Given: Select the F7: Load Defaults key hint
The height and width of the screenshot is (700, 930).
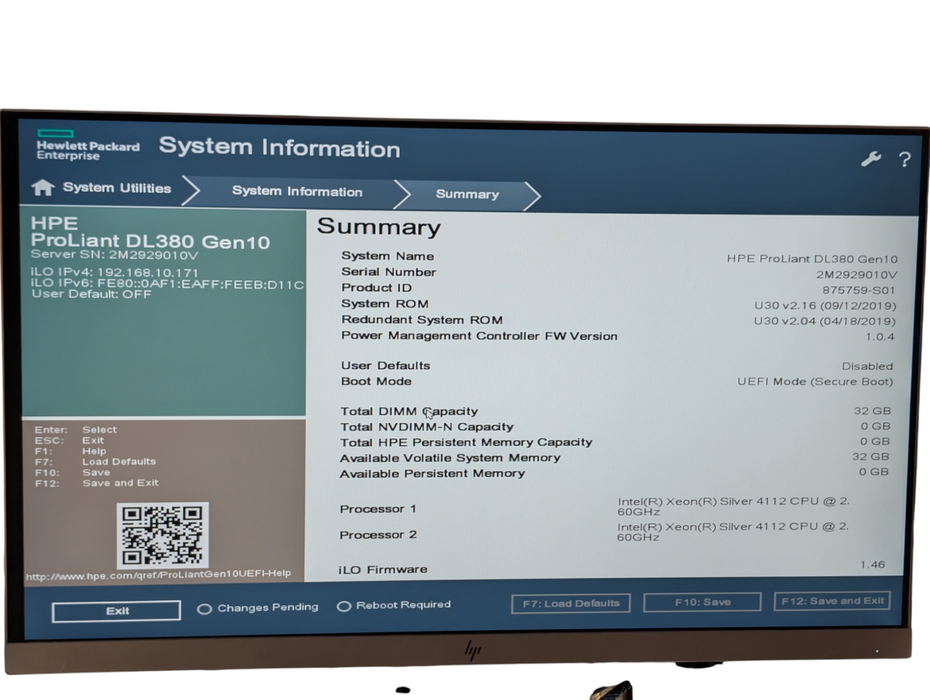Looking at the screenshot, I should point(95,462).
